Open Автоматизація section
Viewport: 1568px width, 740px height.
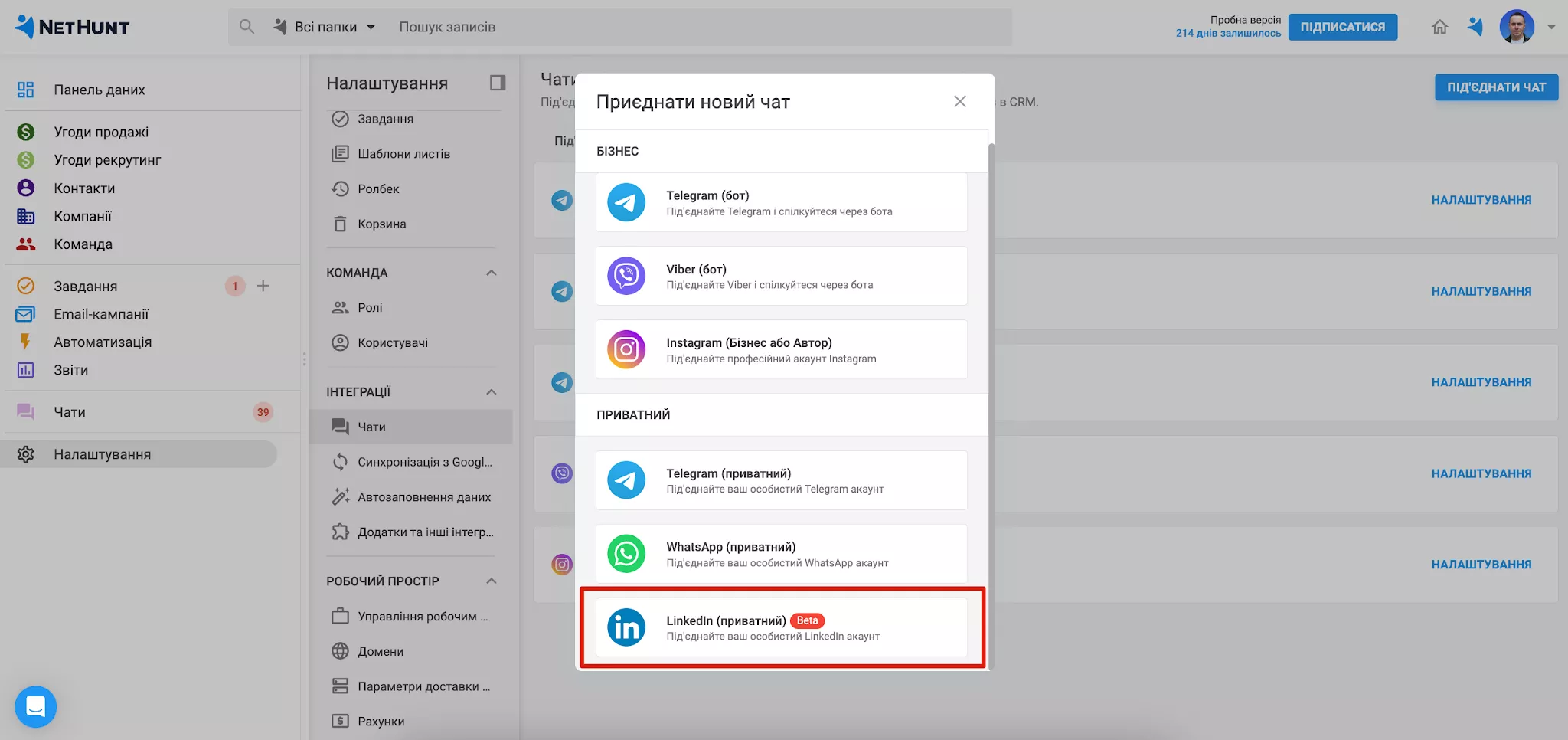pos(103,342)
